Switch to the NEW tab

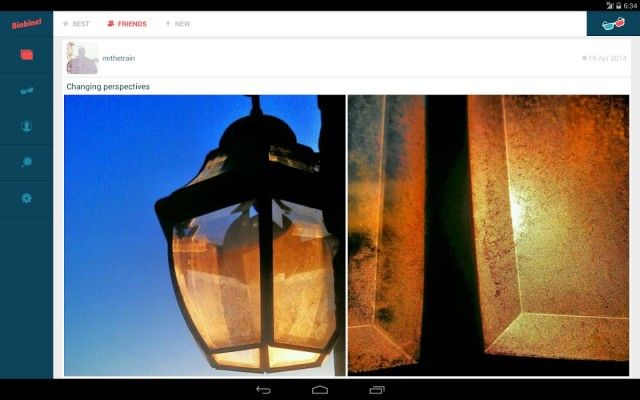178,24
